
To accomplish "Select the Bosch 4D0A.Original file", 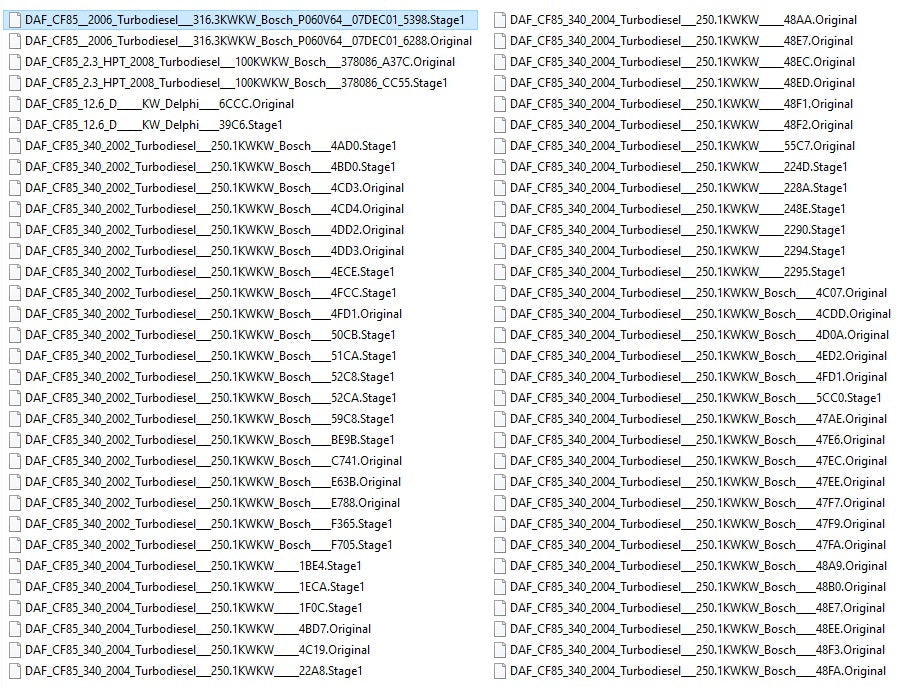I will [x=698, y=335].
